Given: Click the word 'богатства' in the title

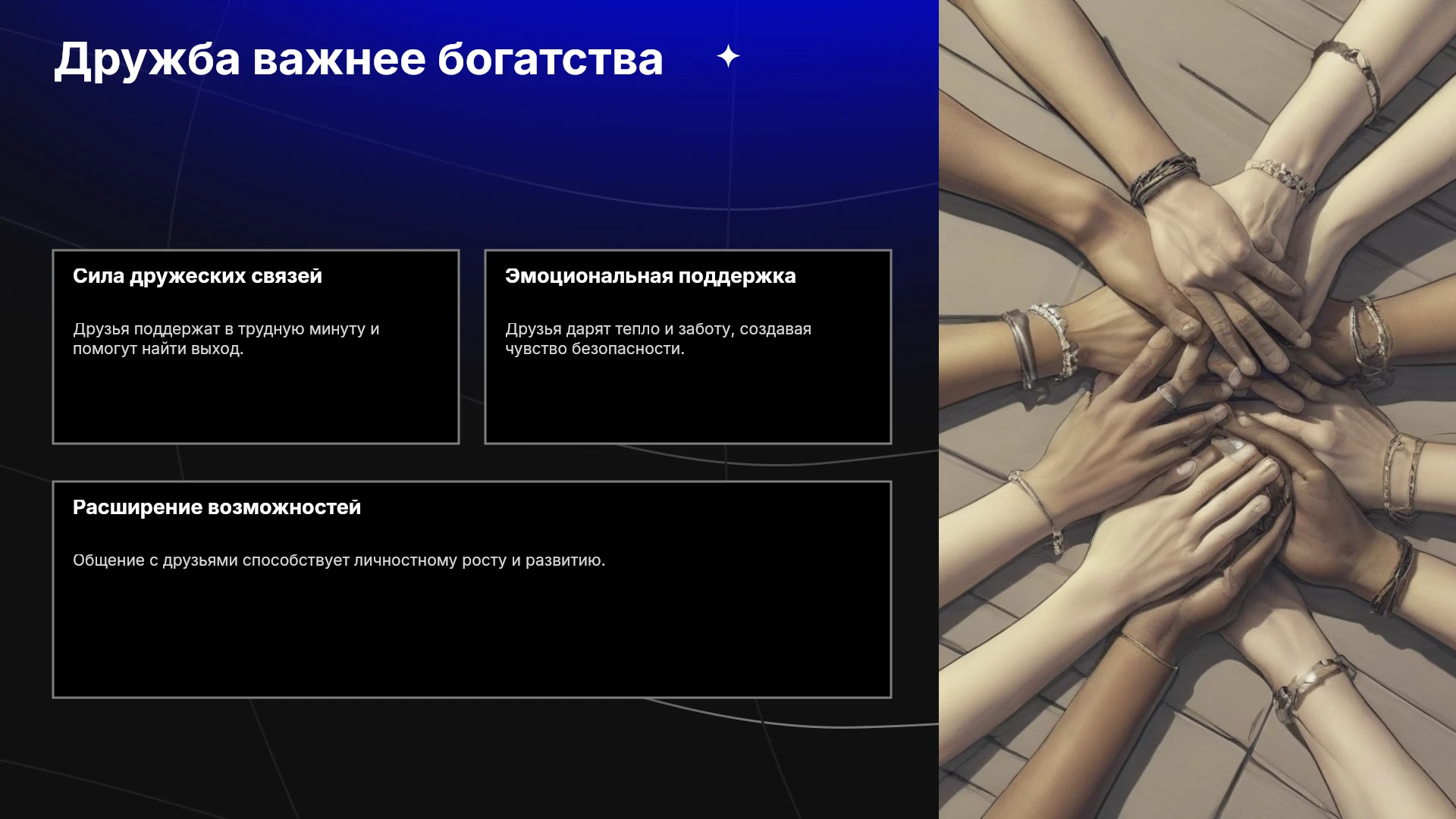Looking at the screenshot, I should [x=551, y=60].
